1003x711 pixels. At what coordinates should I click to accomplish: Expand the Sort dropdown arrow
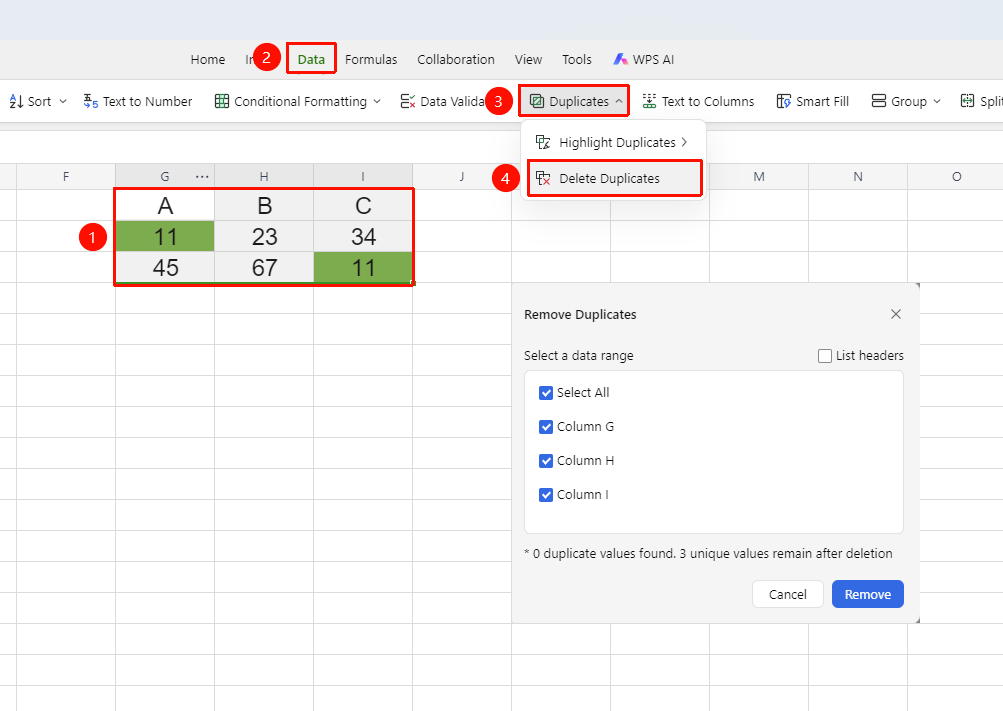(63, 101)
